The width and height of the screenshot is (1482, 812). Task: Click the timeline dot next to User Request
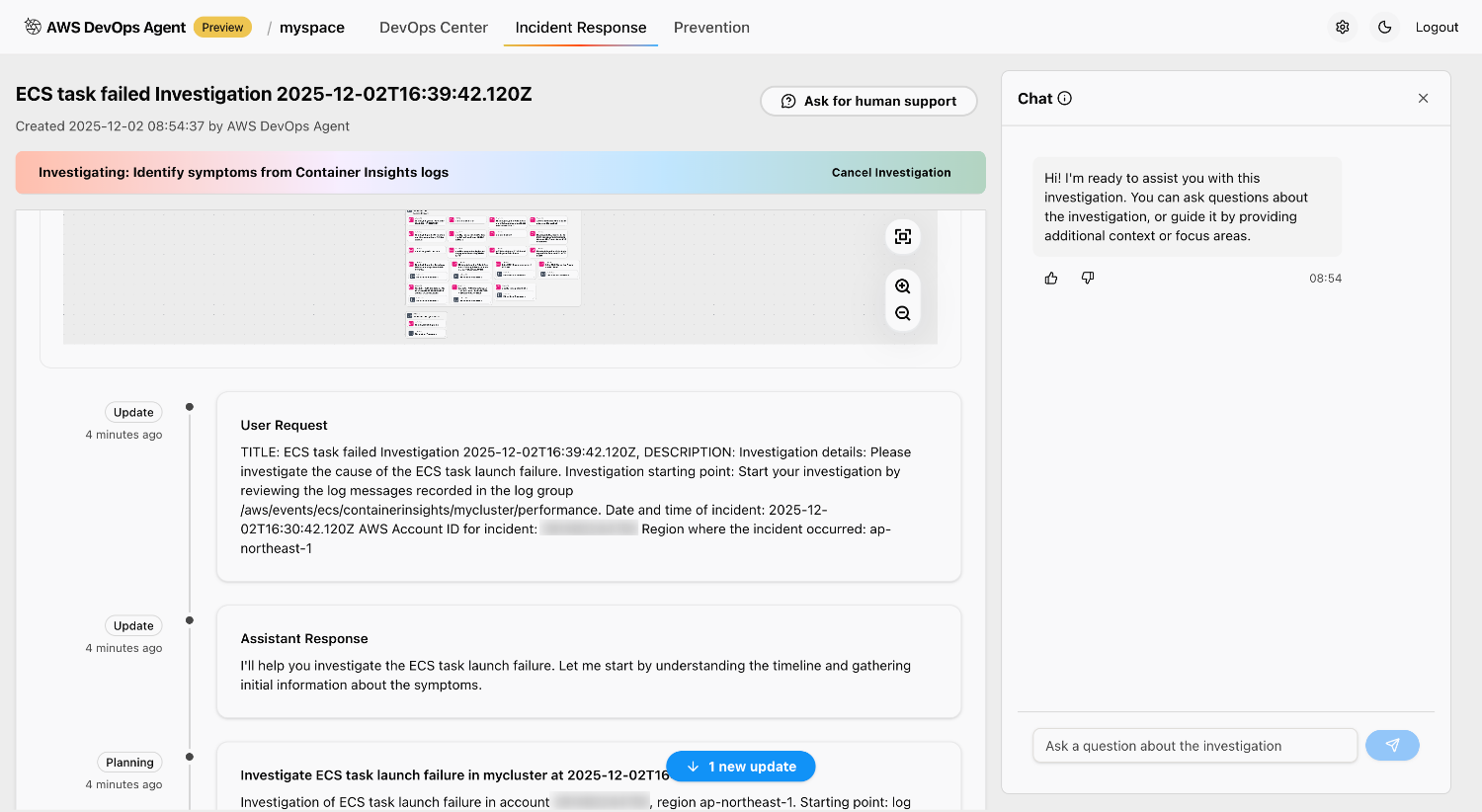point(190,407)
